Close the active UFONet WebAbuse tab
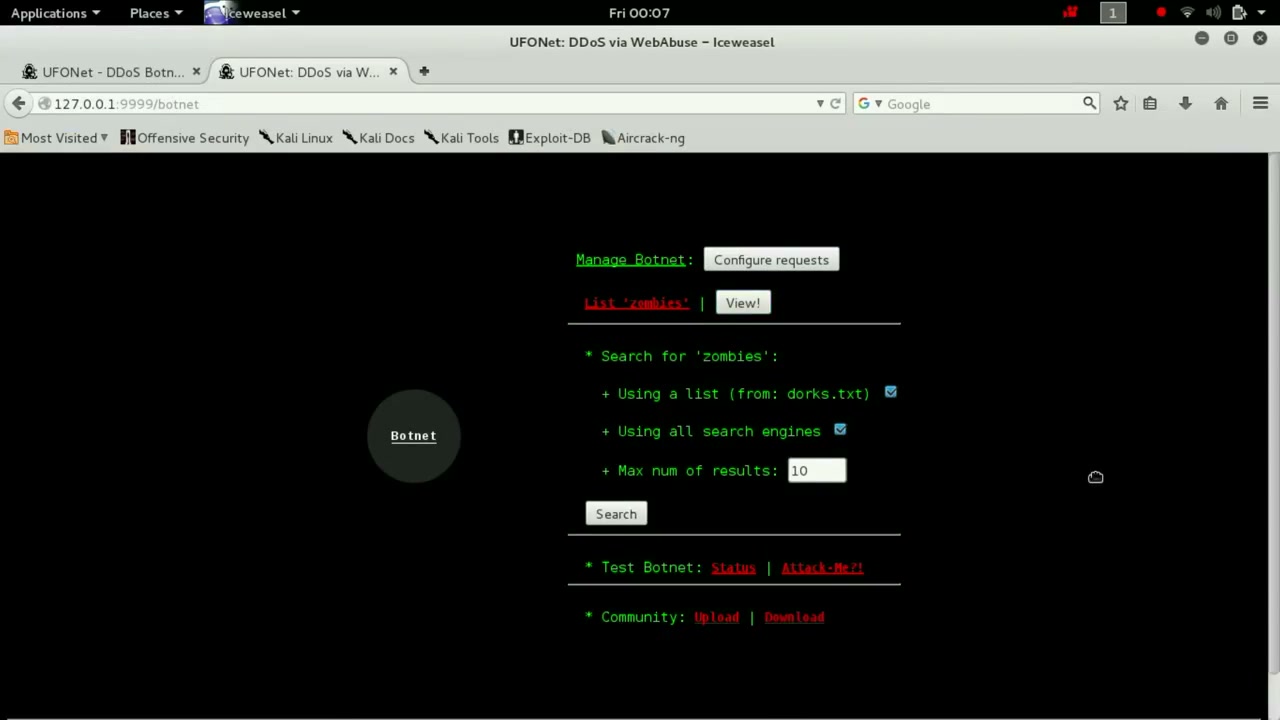 (x=393, y=72)
